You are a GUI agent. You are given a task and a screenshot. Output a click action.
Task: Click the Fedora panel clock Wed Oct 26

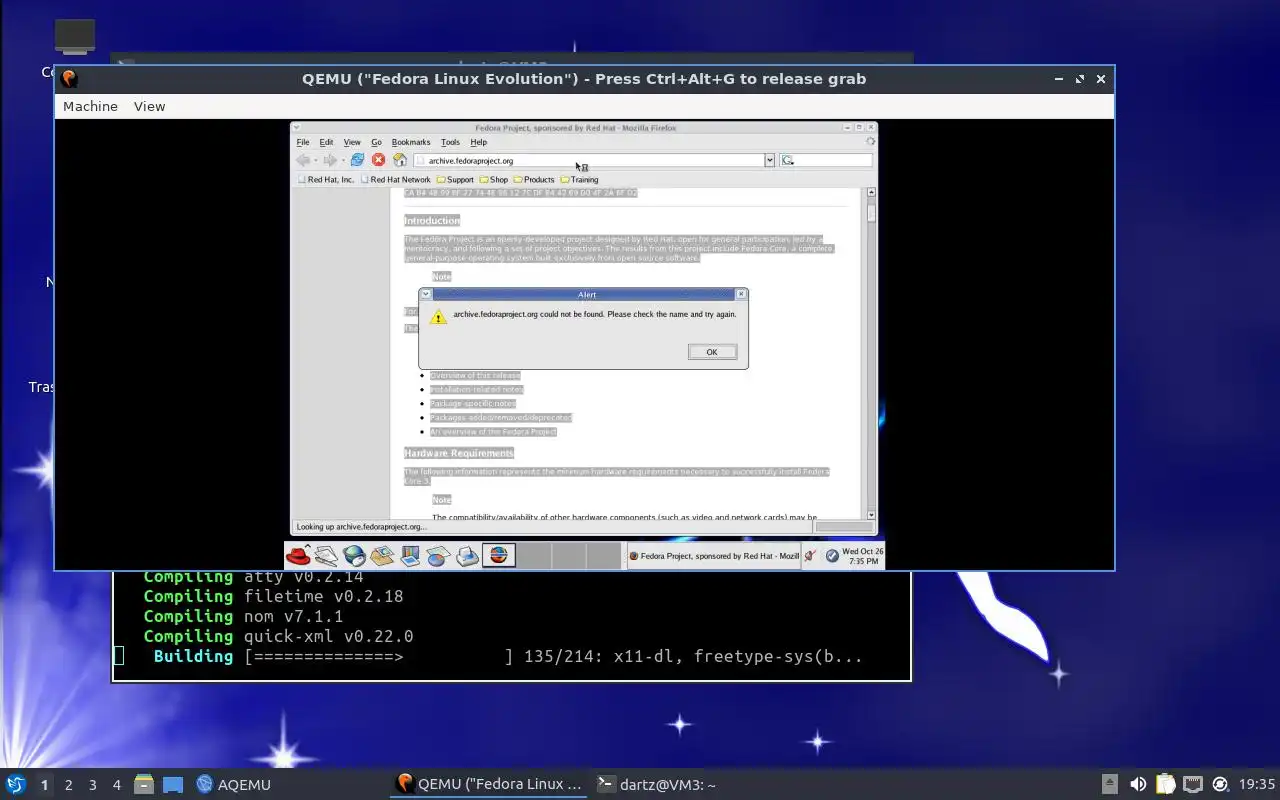coord(862,556)
